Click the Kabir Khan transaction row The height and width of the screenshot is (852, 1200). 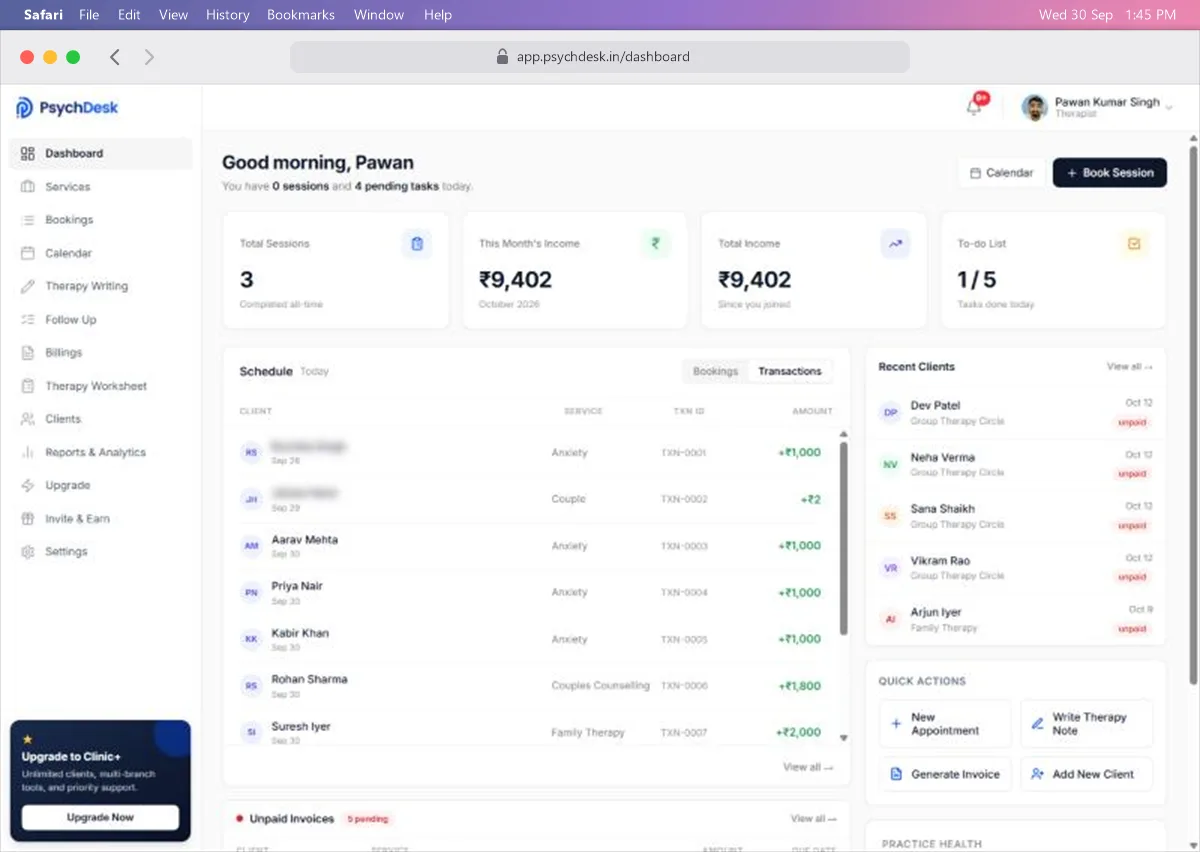coord(531,639)
